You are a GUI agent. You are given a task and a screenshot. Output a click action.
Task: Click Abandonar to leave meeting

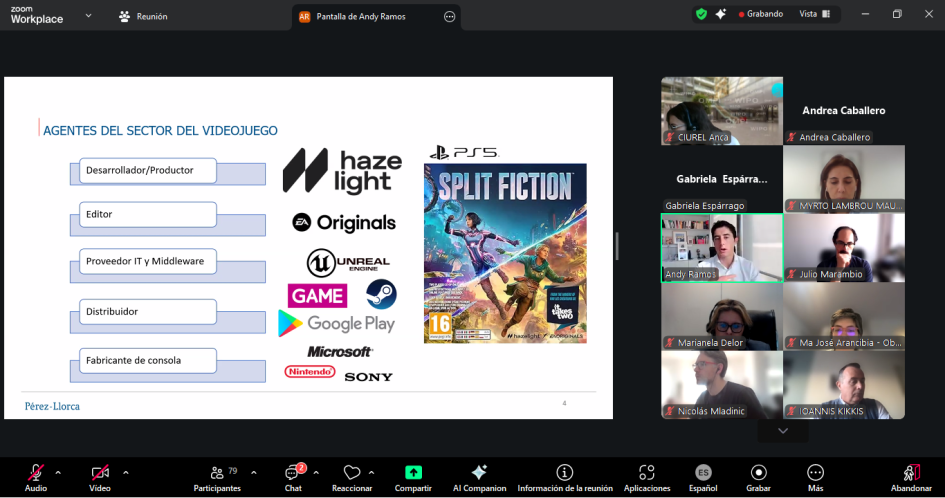point(911,478)
